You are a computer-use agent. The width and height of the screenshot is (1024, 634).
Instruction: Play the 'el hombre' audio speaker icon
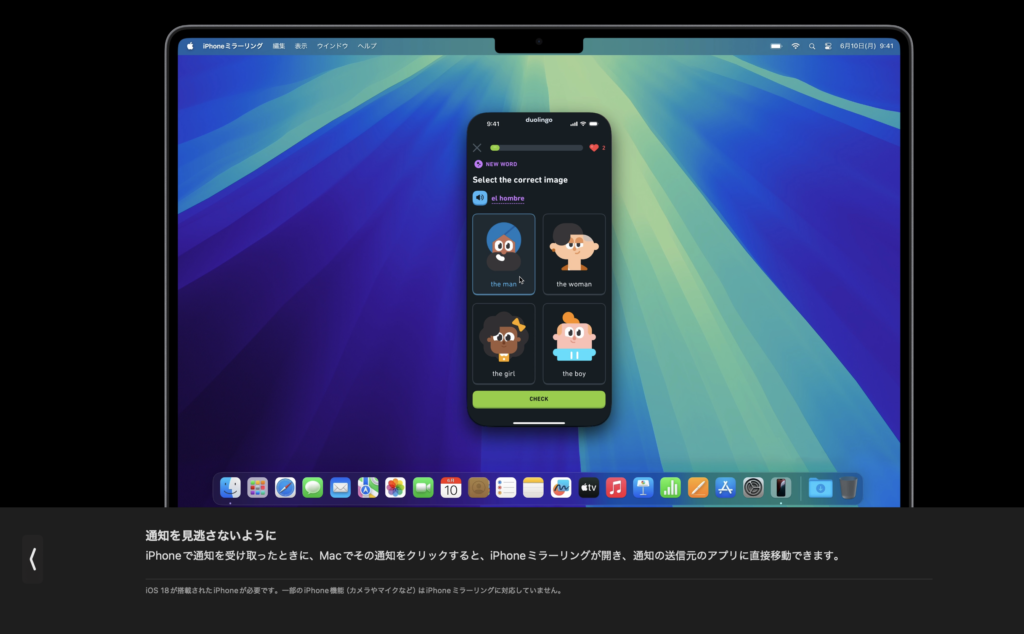tap(480, 198)
